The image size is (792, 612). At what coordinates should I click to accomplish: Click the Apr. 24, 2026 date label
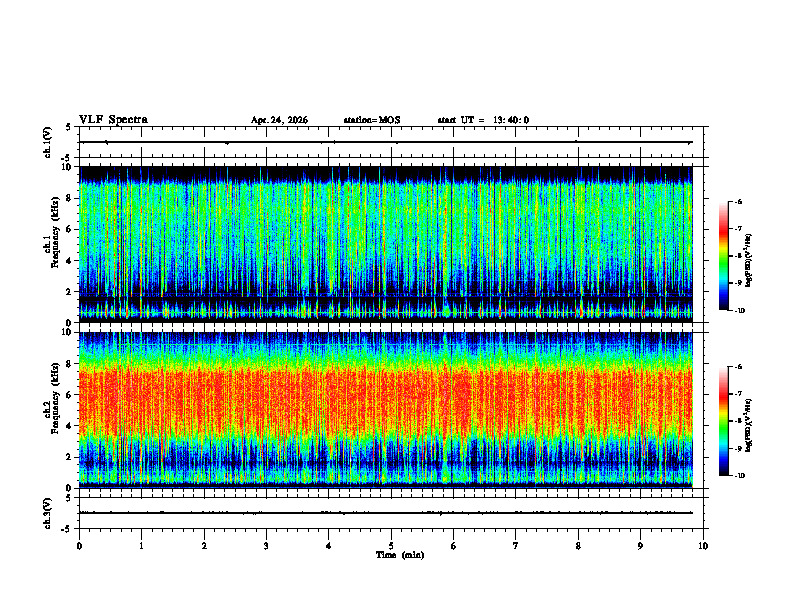pos(279,120)
